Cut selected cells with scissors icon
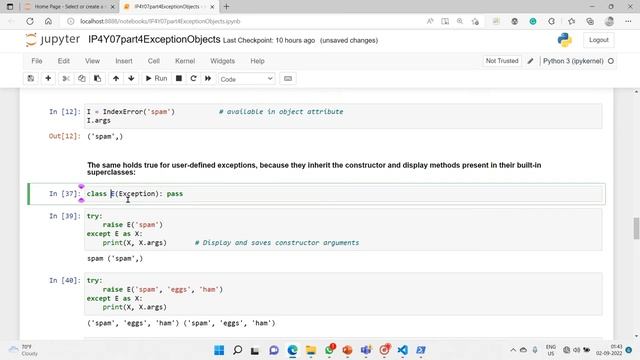 (66, 78)
